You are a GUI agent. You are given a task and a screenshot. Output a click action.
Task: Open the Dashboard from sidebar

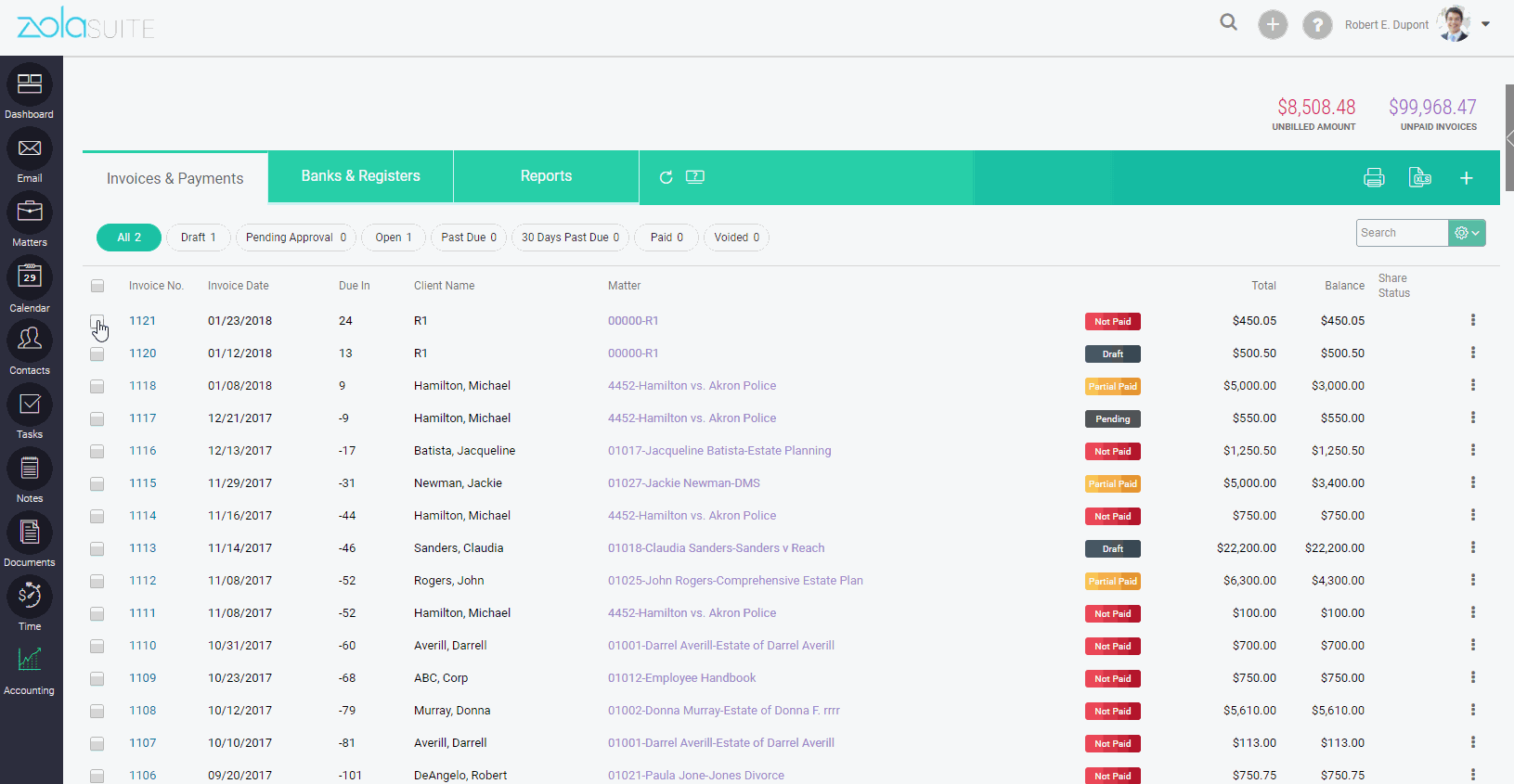[30, 85]
